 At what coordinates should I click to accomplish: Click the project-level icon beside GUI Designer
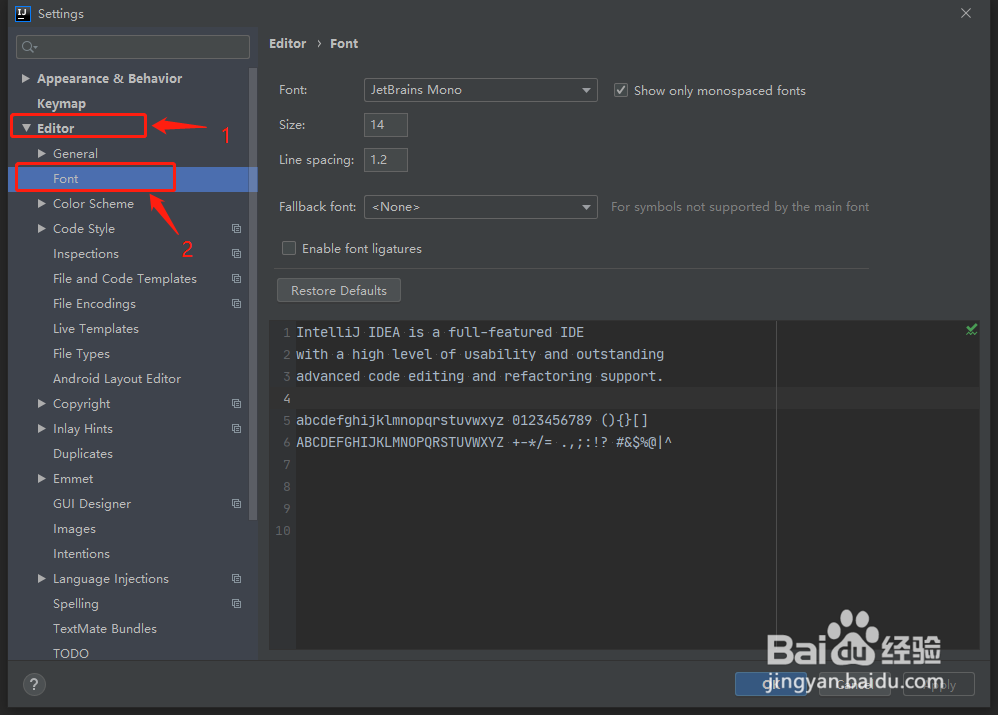coord(237,504)
